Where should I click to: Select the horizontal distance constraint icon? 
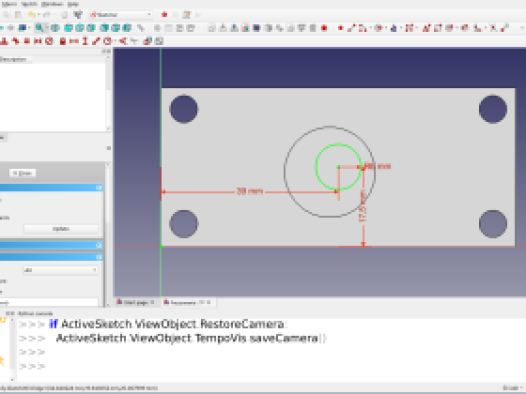pyautogui.click(x=74, y=41)
